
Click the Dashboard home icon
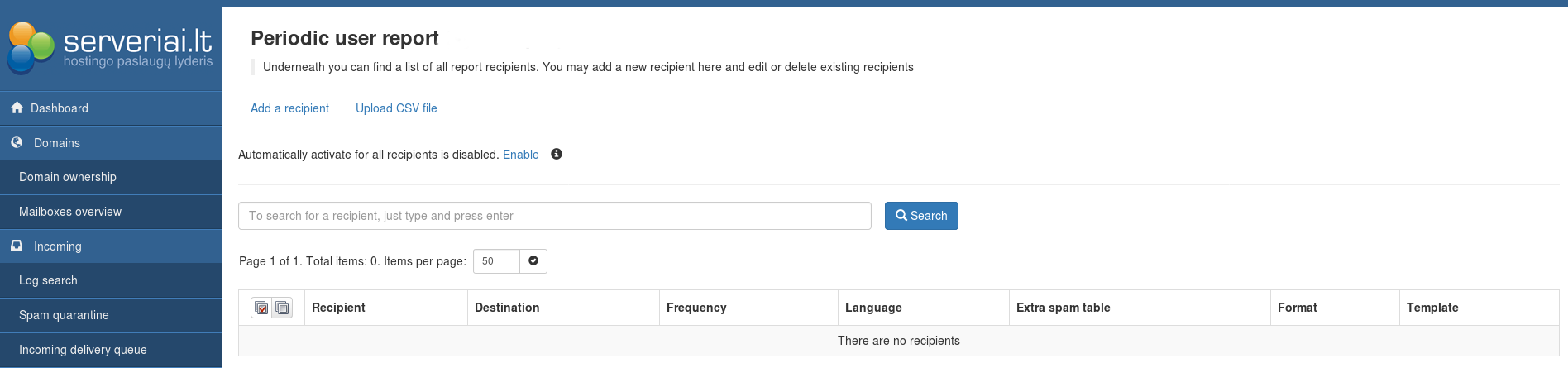(17, 108)
